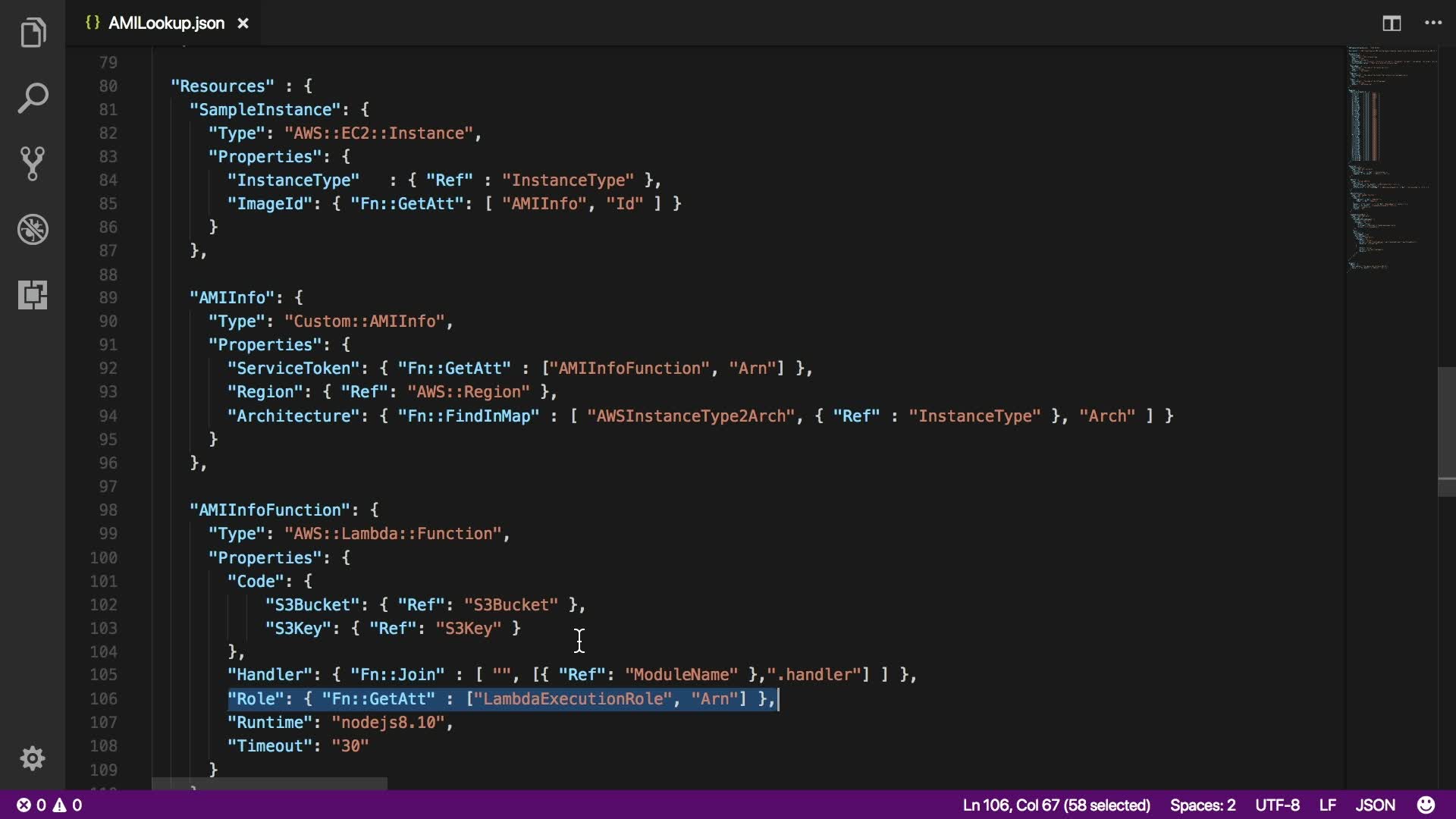1456x819 pixels.
Task: Open the Source Control view icon
Action: [33, 163]
